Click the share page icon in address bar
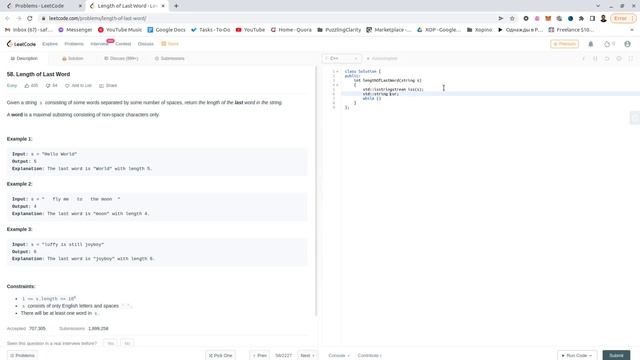This screenshot has height=360, width=640. tap(500, 18)
